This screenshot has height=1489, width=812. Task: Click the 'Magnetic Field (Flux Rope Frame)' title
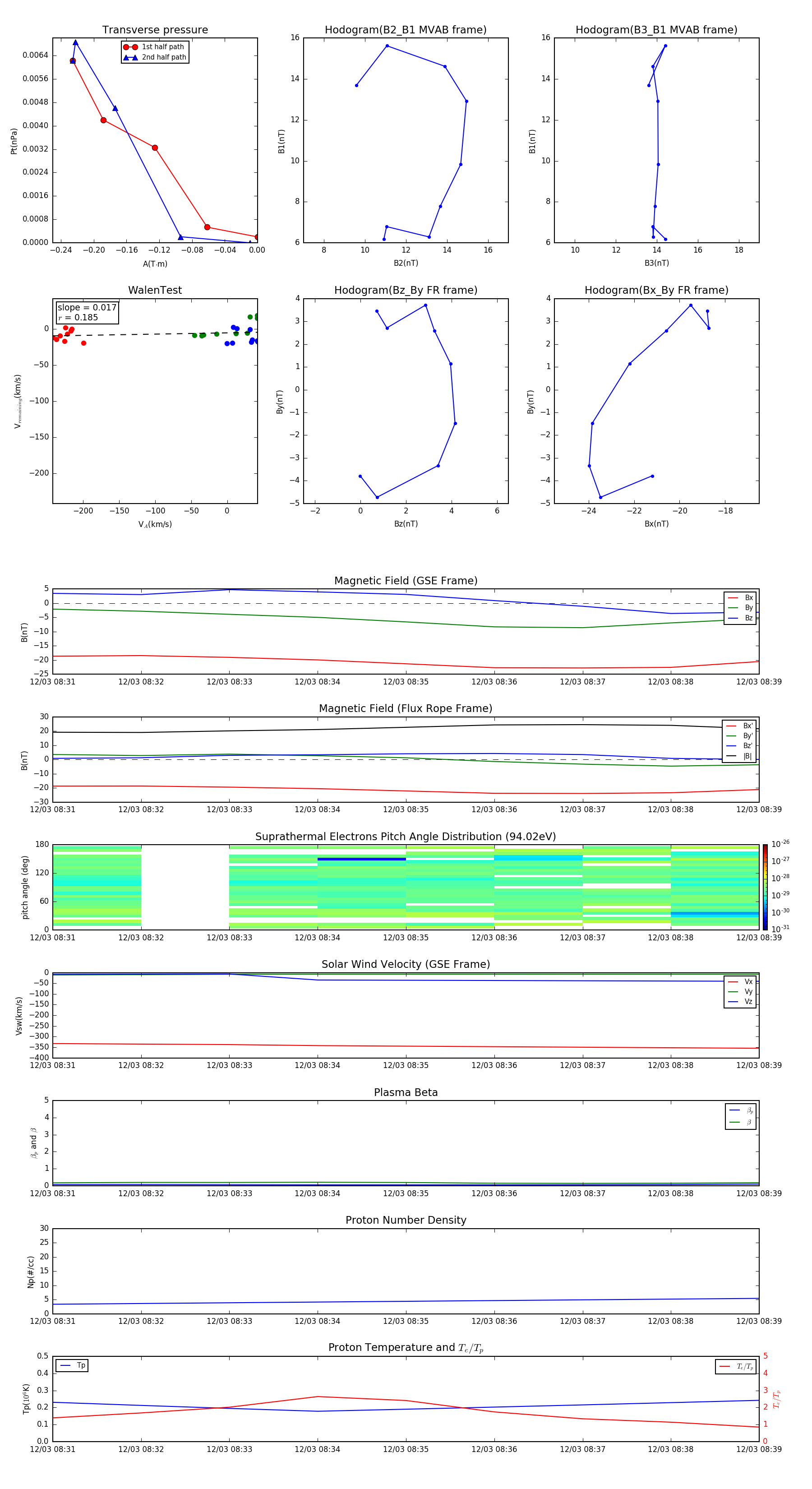pos(406,709)
